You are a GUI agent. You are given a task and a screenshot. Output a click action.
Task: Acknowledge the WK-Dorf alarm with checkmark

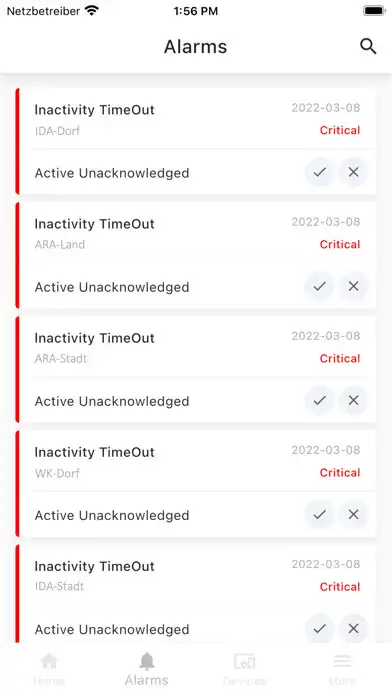point(320,514)
